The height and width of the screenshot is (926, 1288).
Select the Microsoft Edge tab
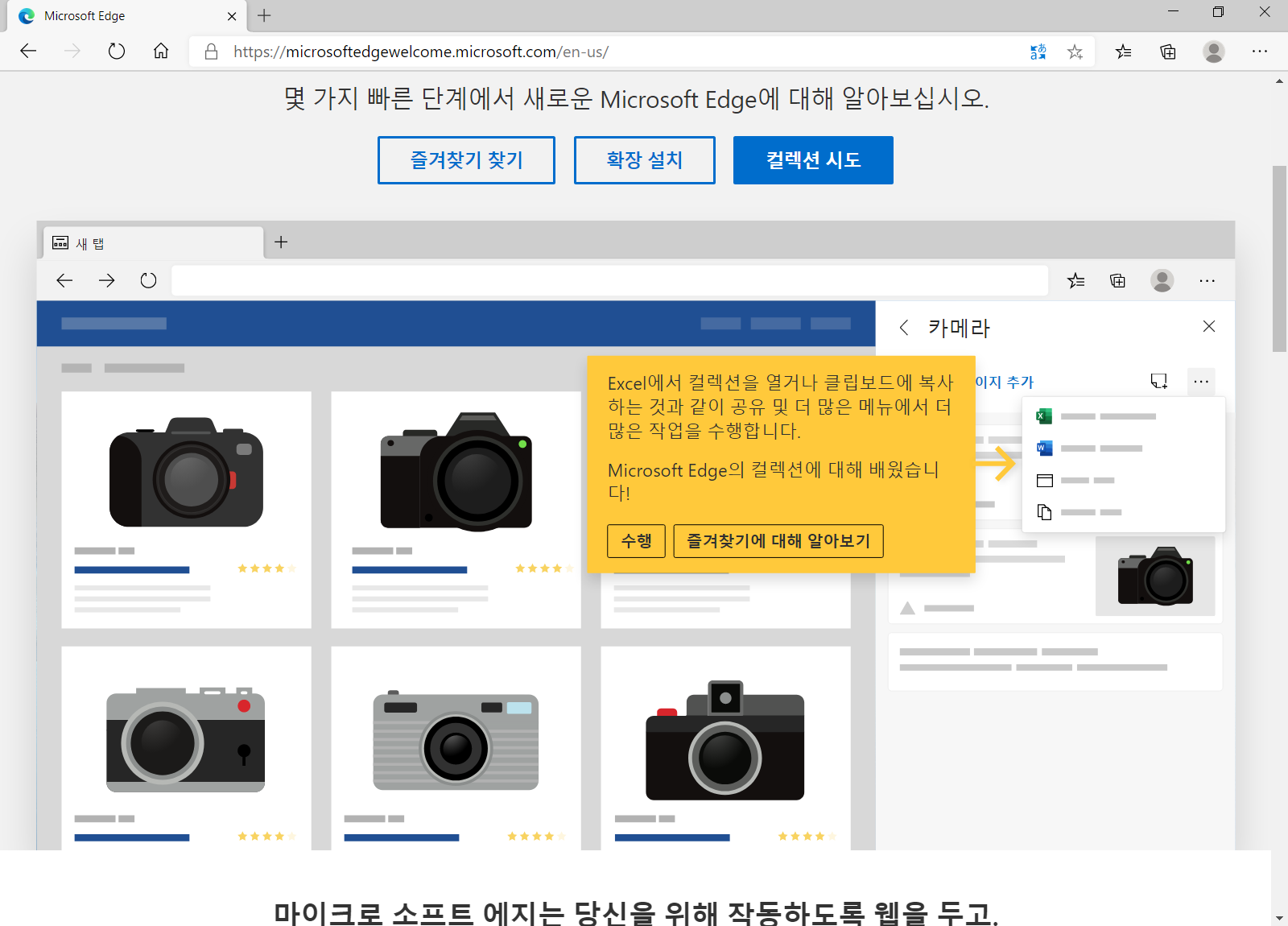click(x=125, y=16)
